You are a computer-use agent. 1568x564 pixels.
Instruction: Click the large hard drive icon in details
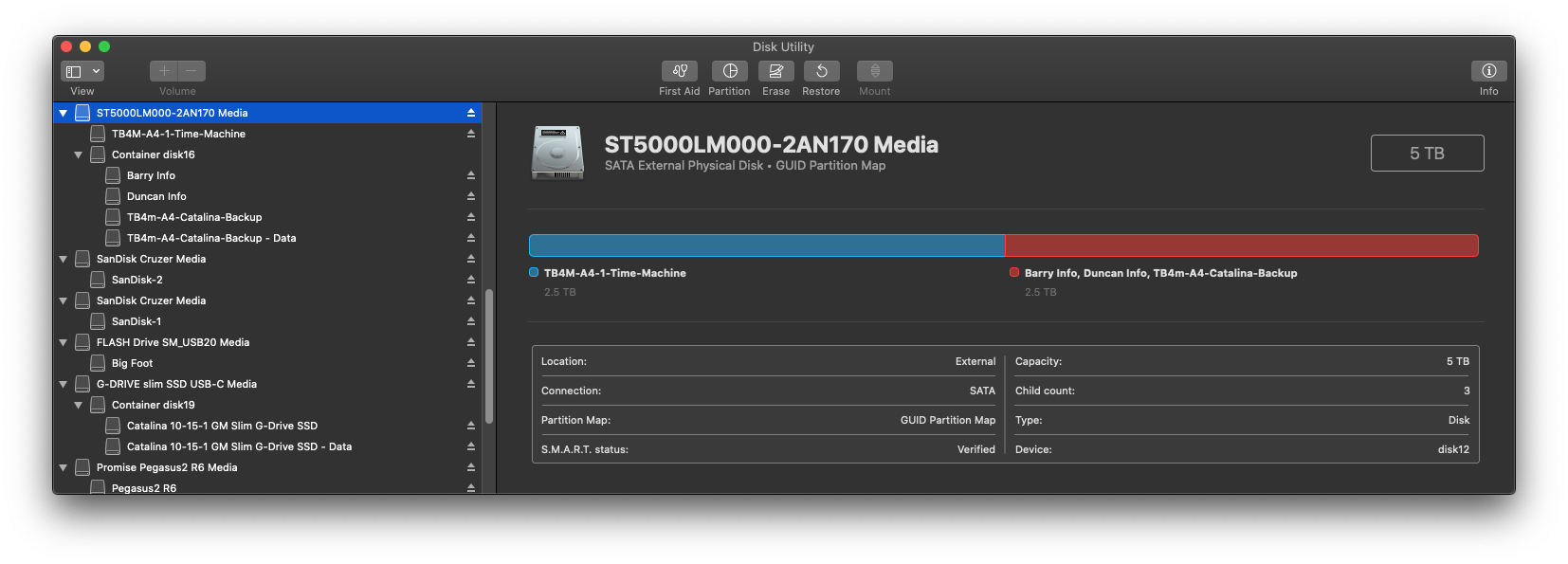(557, 153)
